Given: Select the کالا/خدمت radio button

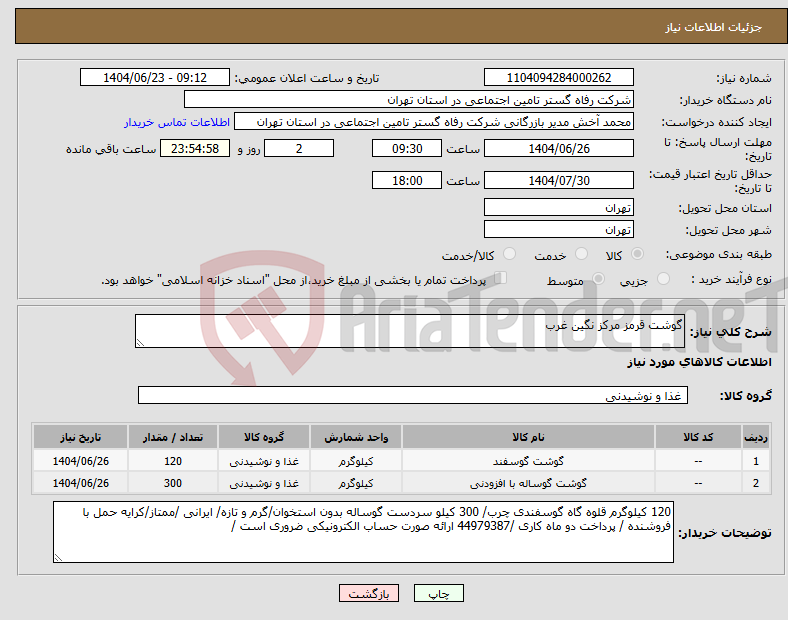Looking at the screenshot, I should [x=509, y=254].
